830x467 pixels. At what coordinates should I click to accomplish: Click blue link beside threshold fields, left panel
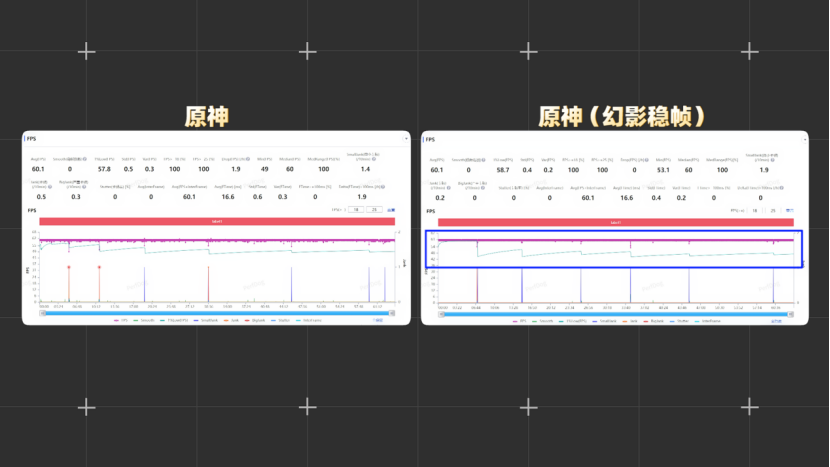pos(391,210)
